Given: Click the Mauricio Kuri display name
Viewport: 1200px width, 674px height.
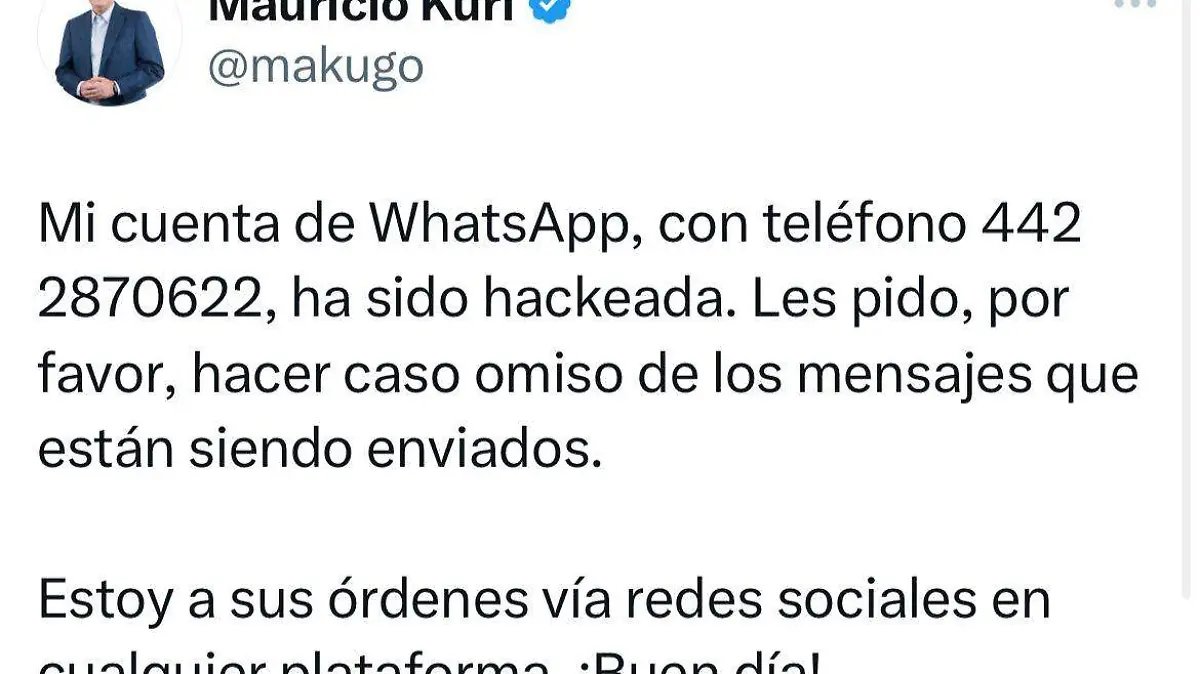Looking at the screenshot, I should (x=363, y=10).
